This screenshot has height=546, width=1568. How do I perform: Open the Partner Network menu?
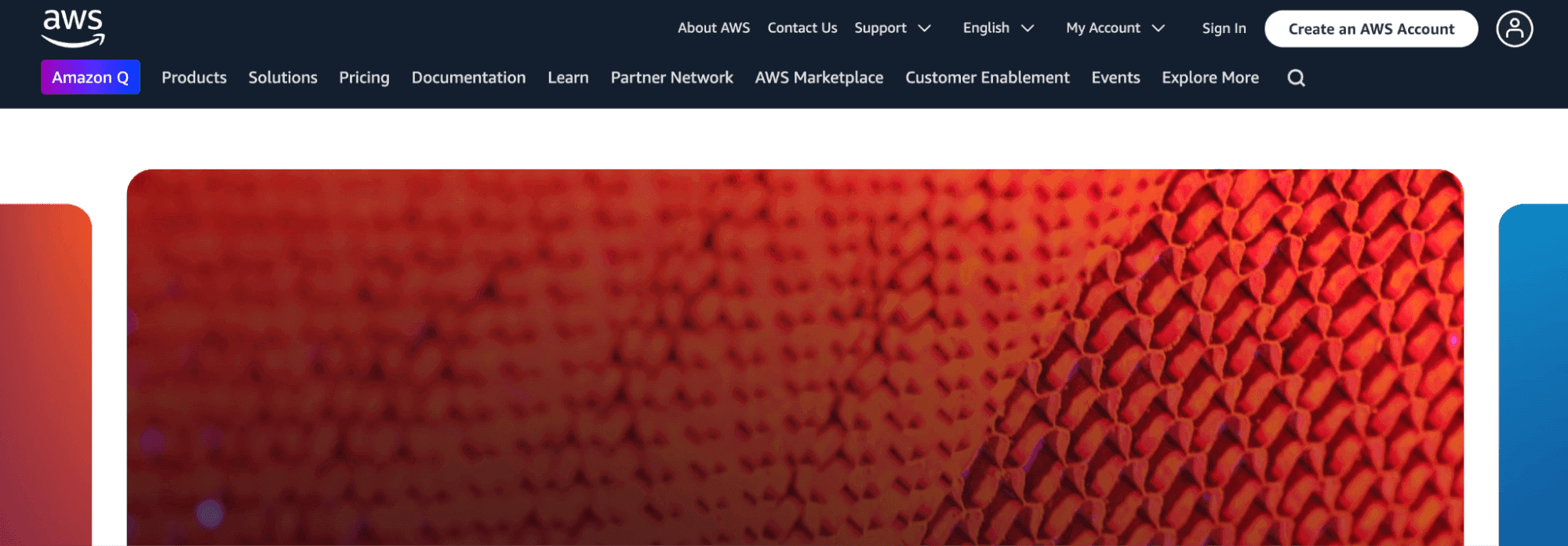point(671,78)
